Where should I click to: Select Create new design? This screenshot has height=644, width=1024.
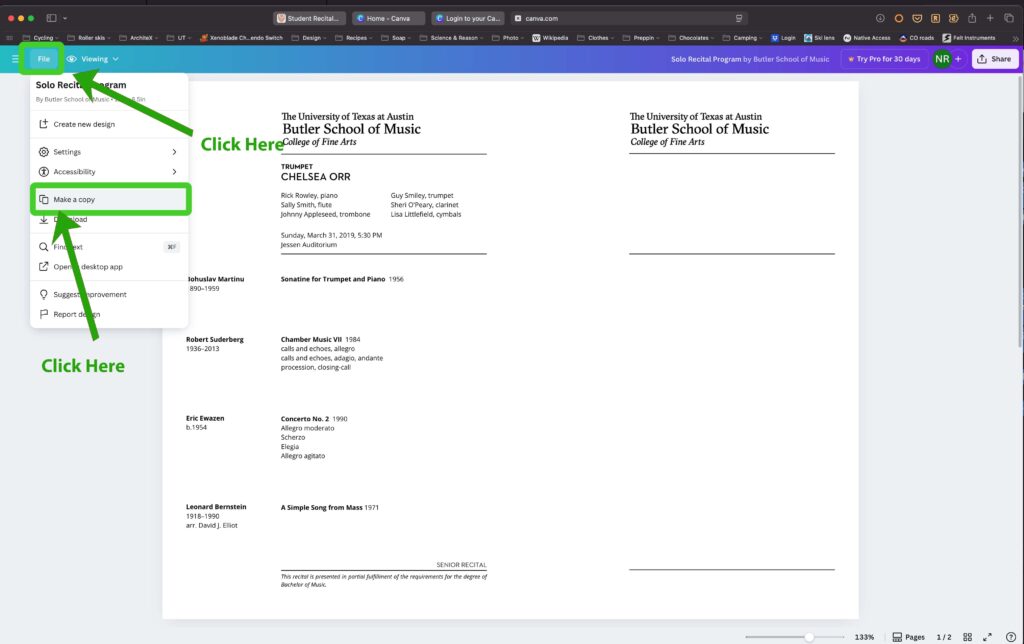tap(85, 123)
